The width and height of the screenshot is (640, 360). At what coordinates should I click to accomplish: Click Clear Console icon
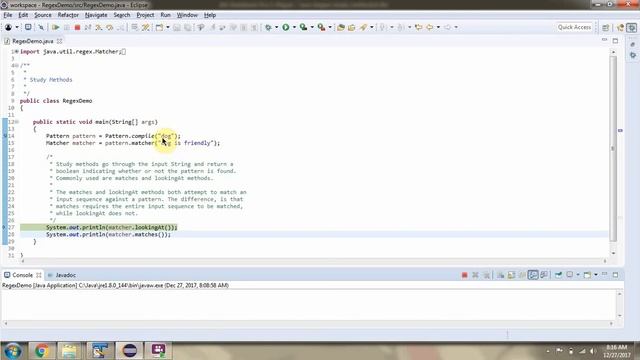click(x=500, y=275)
